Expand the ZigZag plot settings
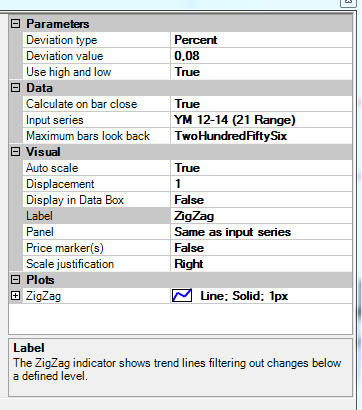 (15, 296)
